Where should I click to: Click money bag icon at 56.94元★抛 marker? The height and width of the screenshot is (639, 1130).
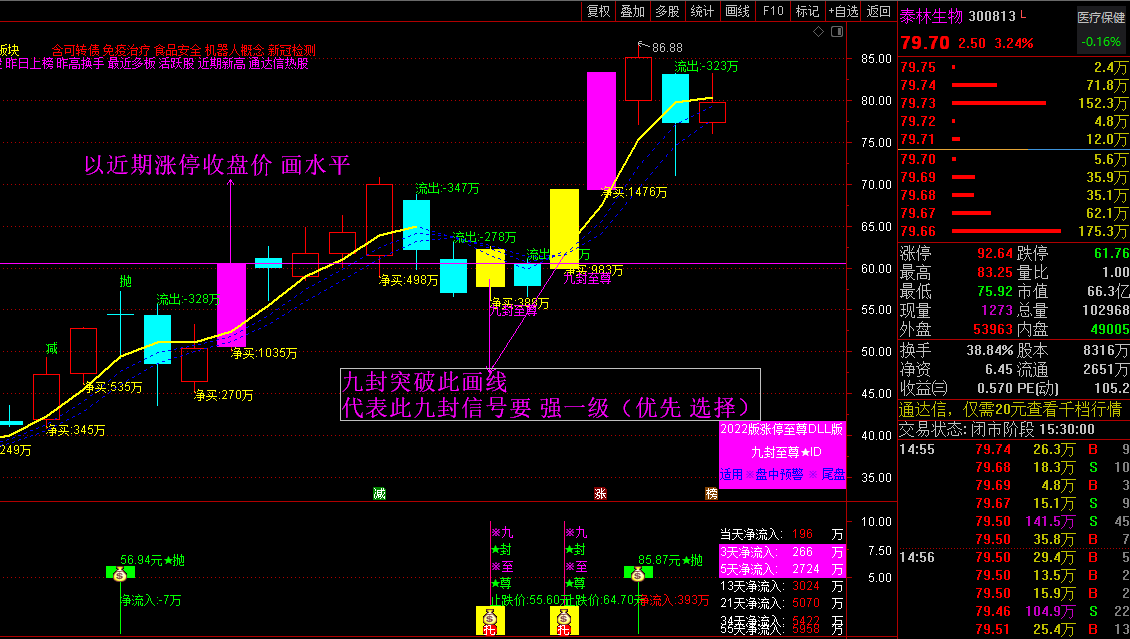[120, 574]
